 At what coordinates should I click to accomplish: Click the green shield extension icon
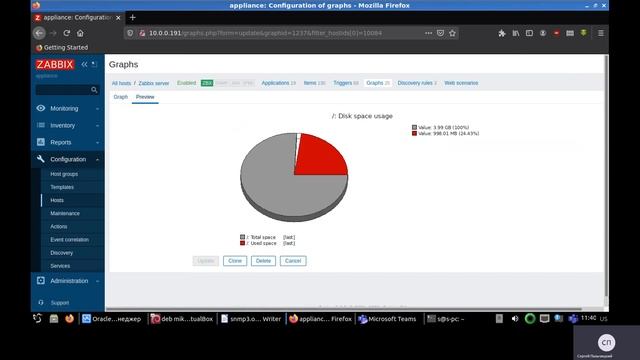(x=584, y=33)
